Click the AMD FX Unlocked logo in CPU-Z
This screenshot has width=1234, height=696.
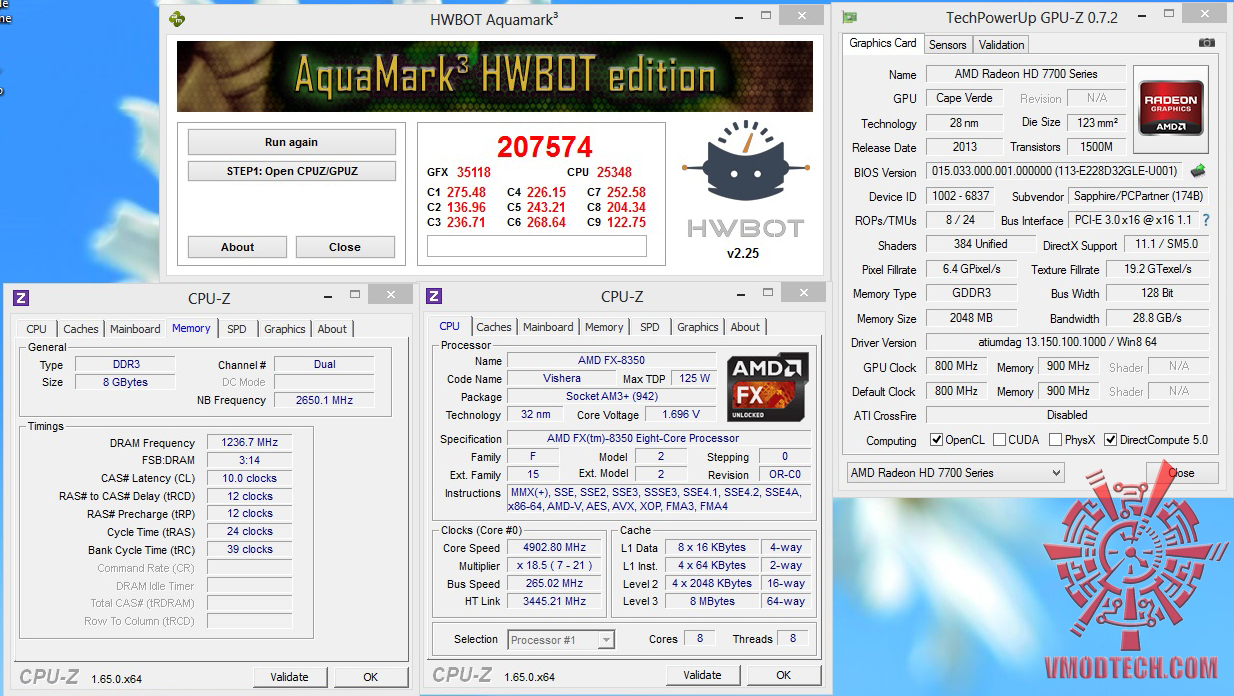[x=767, y=386]
